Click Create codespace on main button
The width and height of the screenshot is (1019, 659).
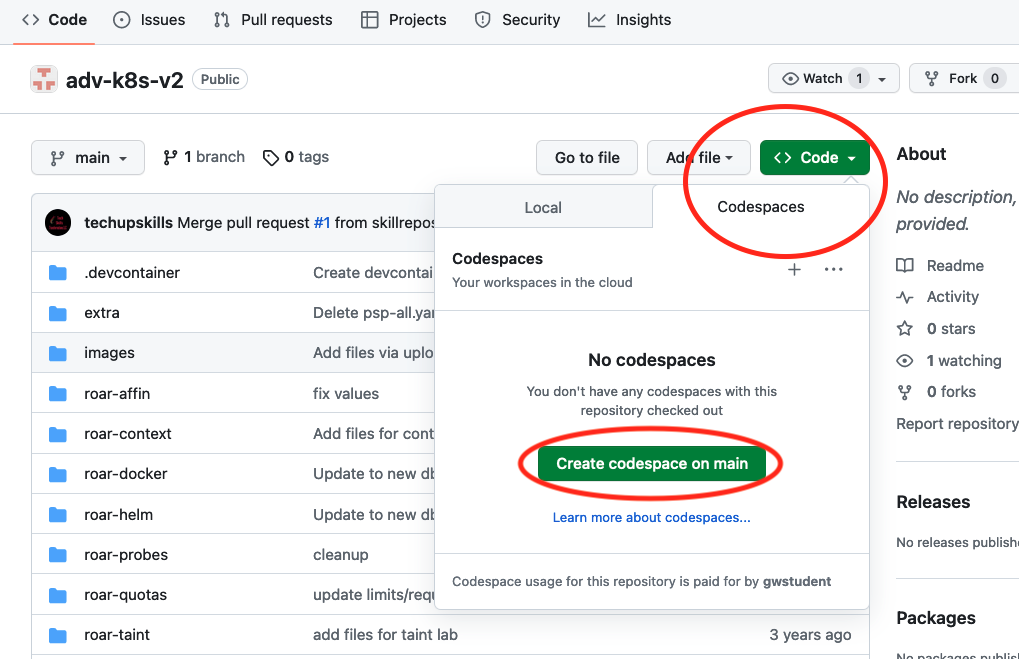click(652, 463)
